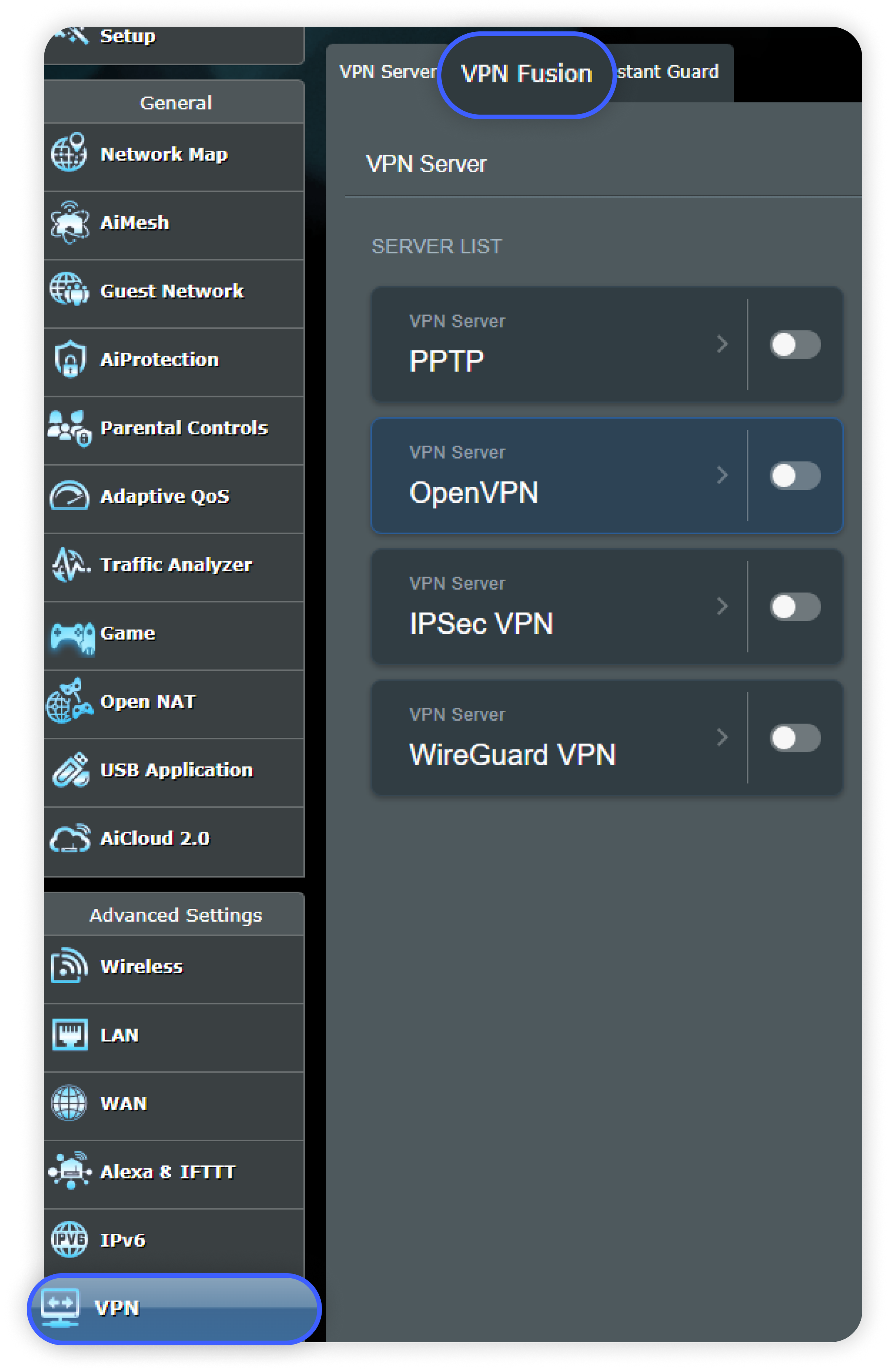This screenshot has height=1372, width=889.
Task: Click the Wireless signal icon
Action: pyautogui.click(x=69, y=965)
